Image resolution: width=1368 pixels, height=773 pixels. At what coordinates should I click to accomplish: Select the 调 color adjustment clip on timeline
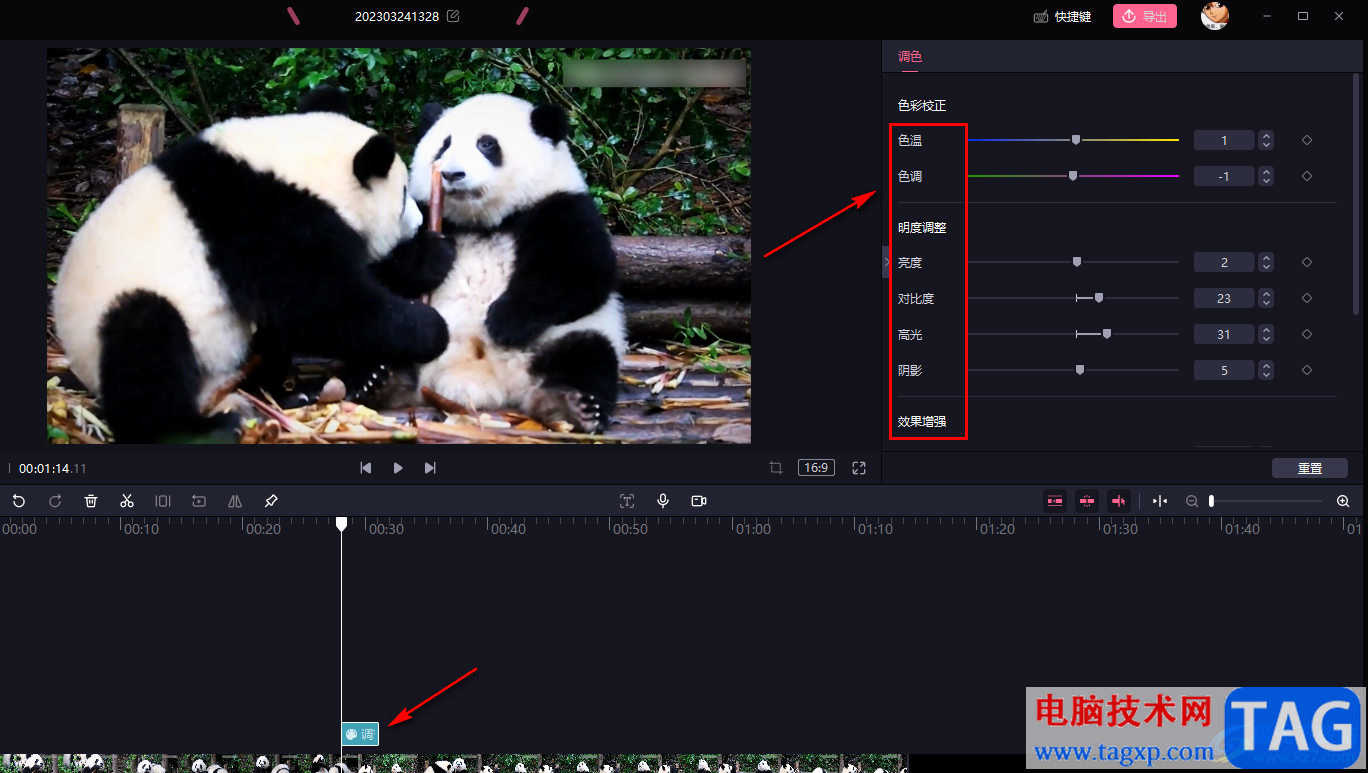pyautogui.click(x=360, y=734)
